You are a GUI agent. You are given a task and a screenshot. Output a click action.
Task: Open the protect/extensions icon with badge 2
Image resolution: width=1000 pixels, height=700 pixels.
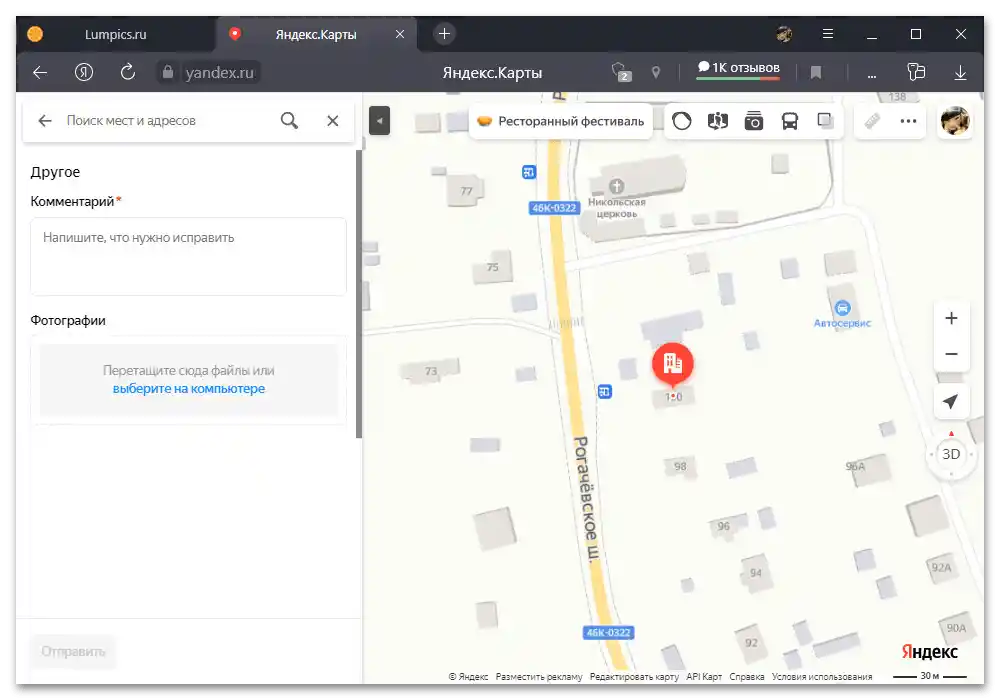pyautogui.click(x=621, y=73)
